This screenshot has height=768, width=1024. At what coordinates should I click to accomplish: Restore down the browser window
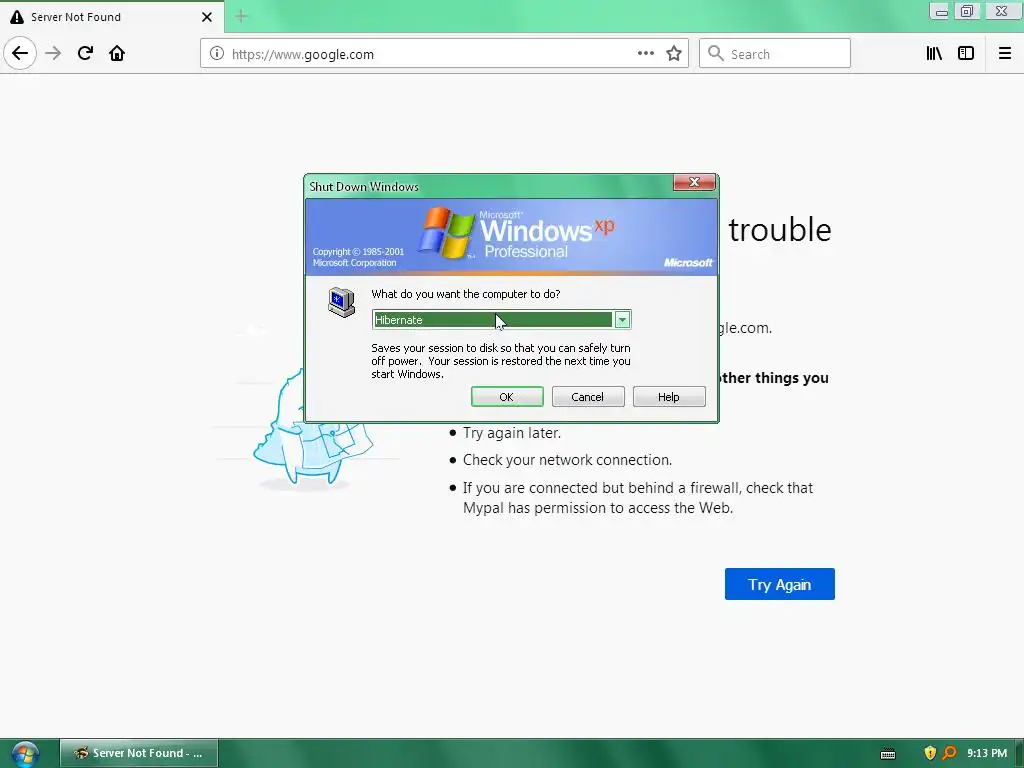pyautogui.click(x=967, y=11)
